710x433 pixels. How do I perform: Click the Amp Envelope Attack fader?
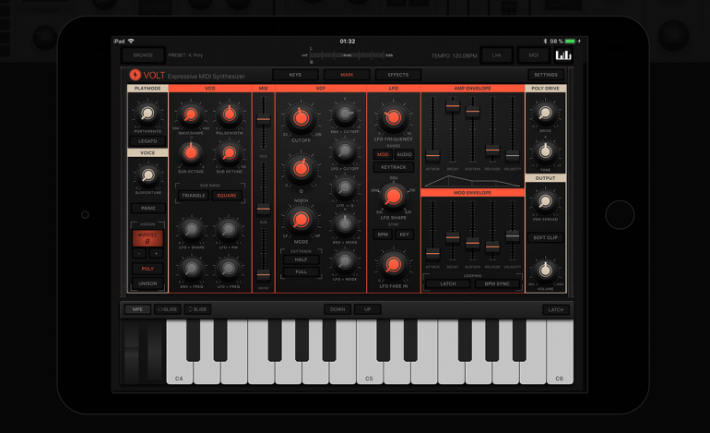[x=433, y=155]
